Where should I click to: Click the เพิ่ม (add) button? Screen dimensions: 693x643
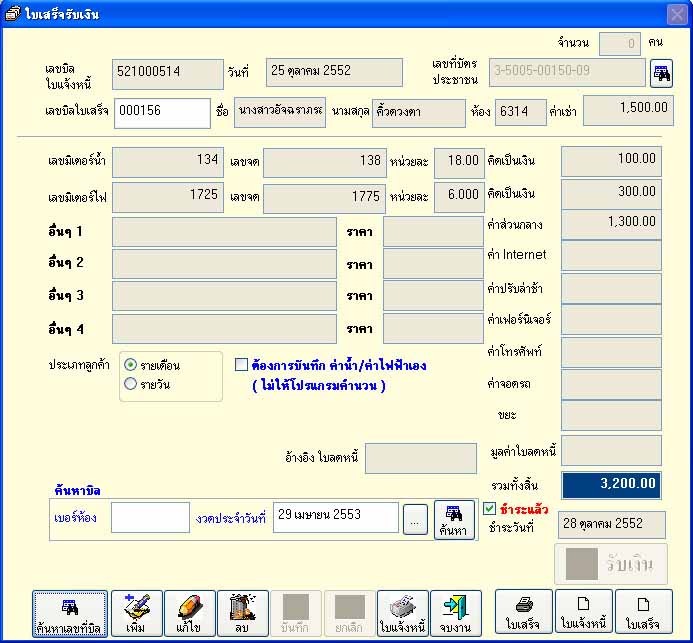coord(137,614)
